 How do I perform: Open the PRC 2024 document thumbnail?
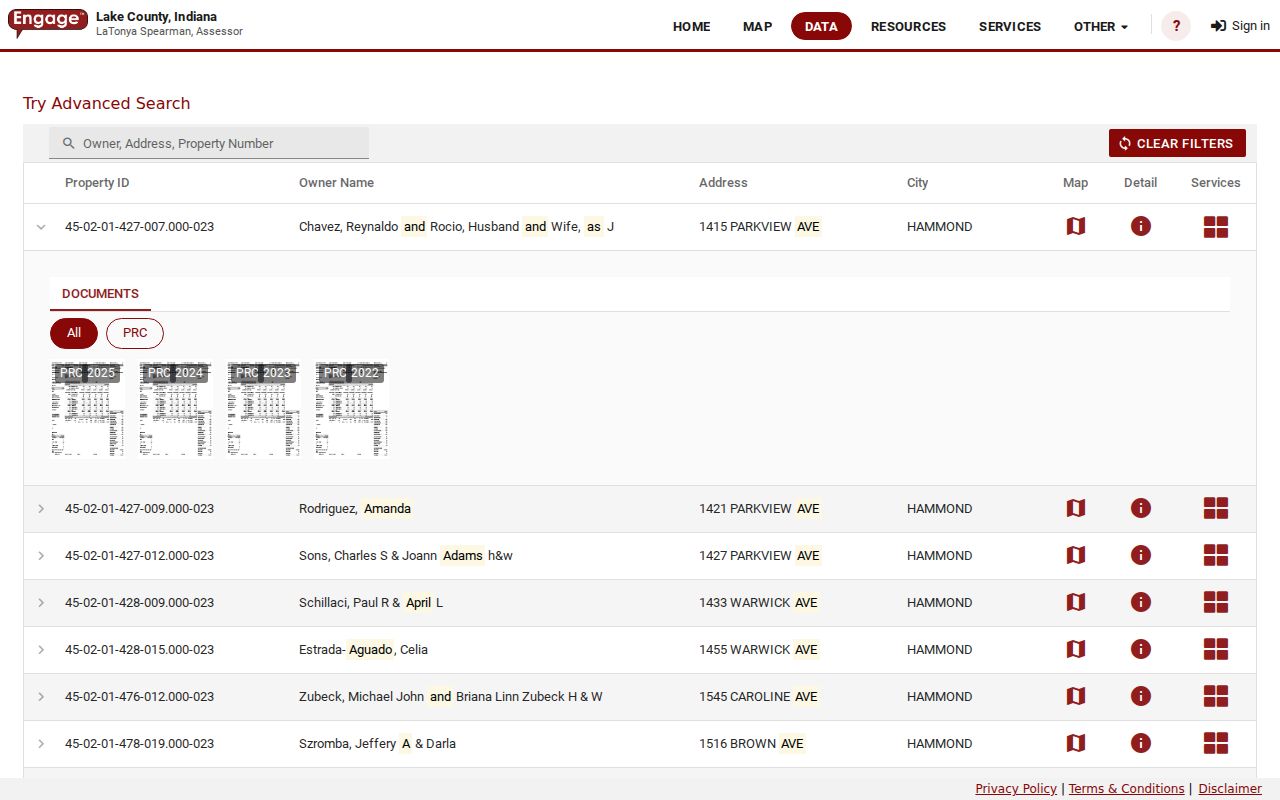point(176,409)
